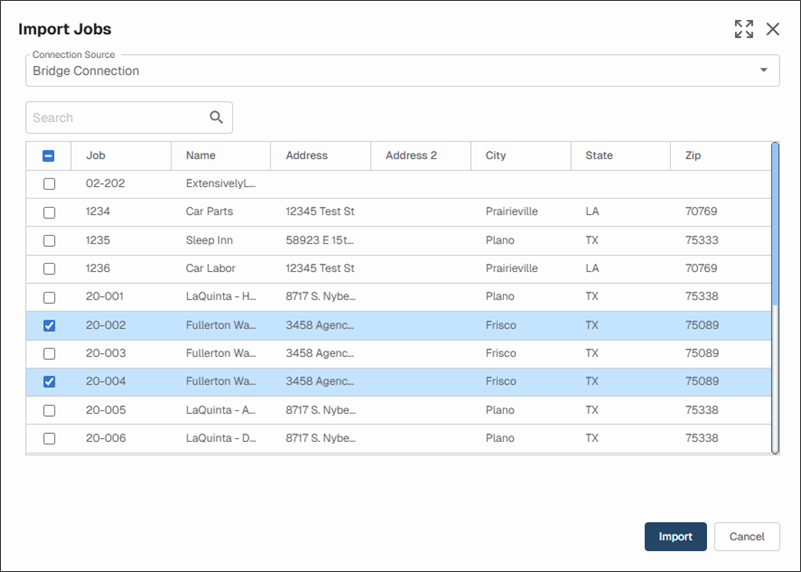The image size is (801, 572).
Task: Select the LaQuinta - H... name cell
Action: click(221, 296)
